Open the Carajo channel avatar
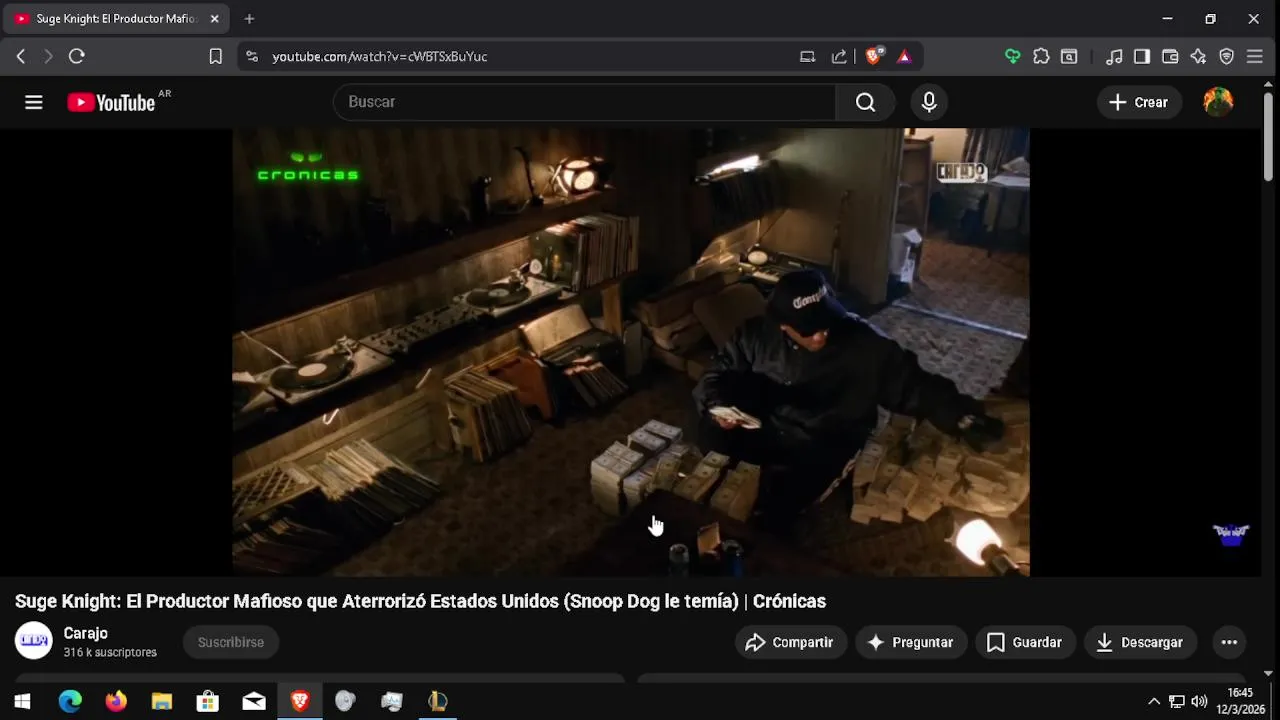The image size is (1280, 720). click(33, 641)
